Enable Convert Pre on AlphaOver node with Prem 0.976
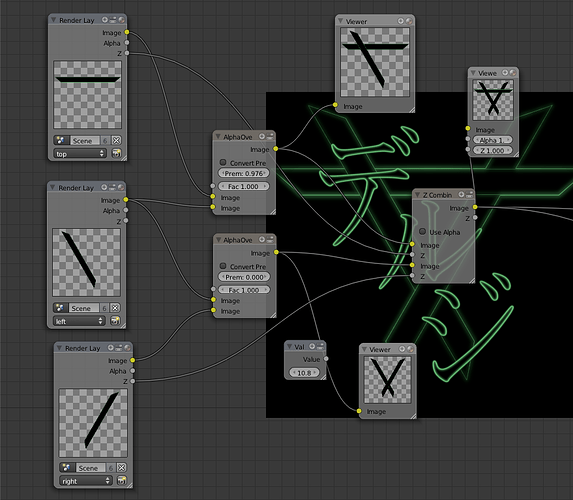The height and width of the screenshot is (500, 573). 223,162
